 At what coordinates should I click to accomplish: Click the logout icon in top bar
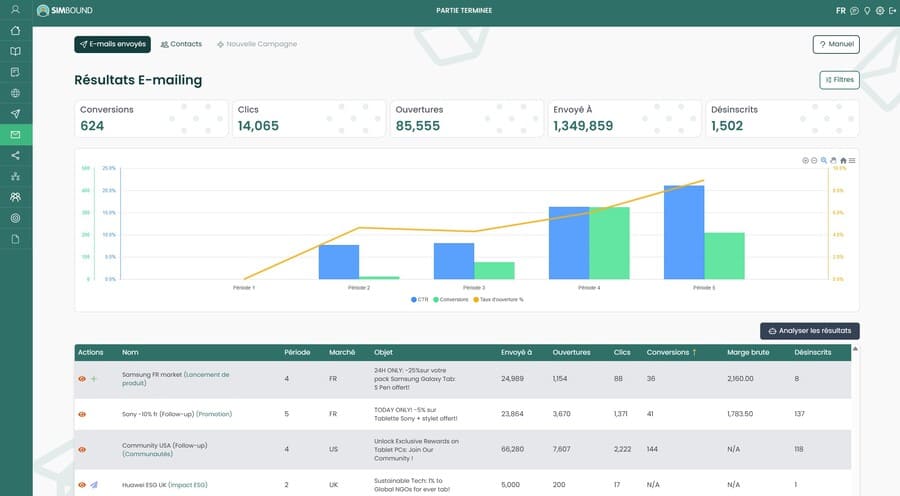[x=892, y=10]
